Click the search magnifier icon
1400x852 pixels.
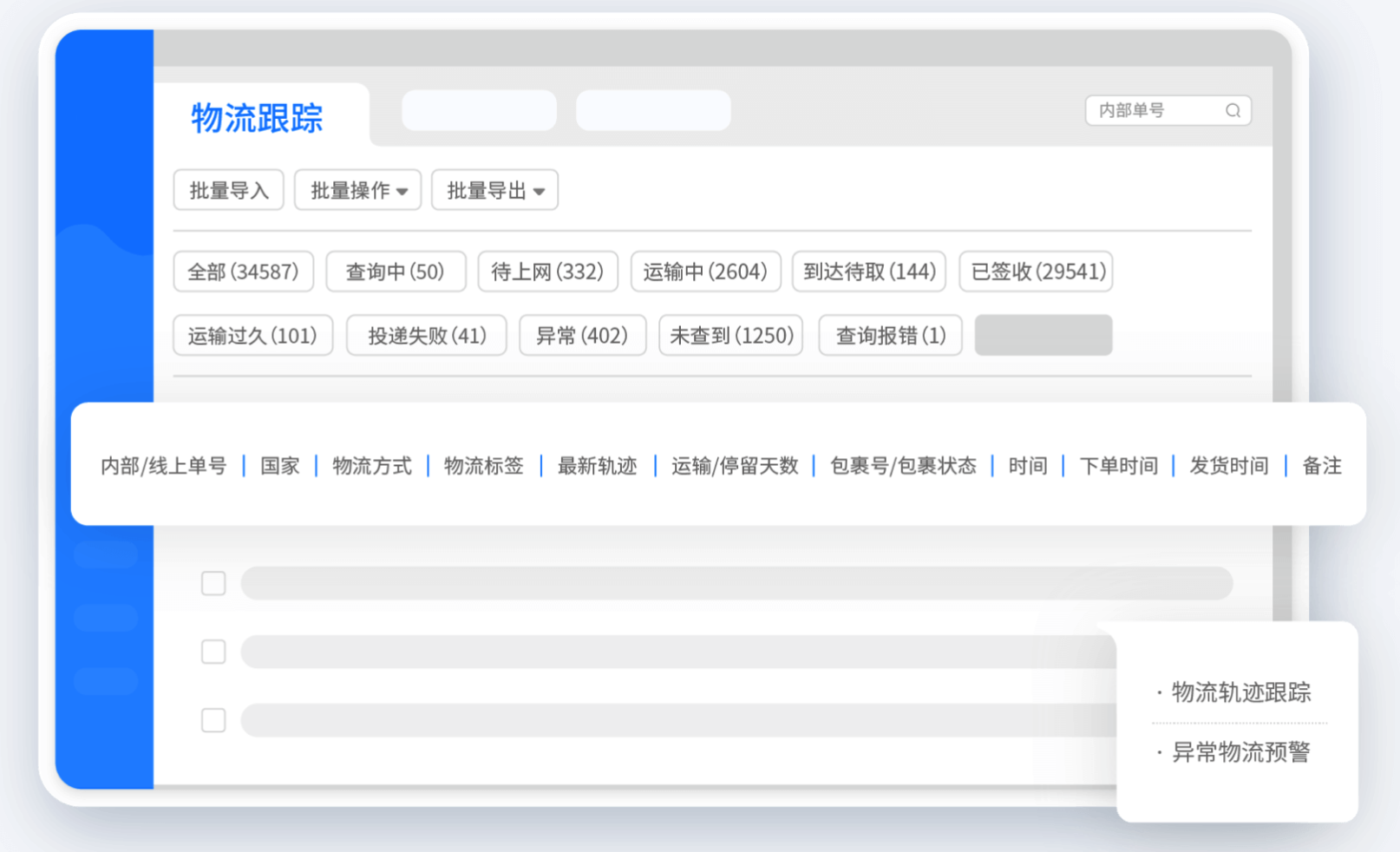point(1233,110)
